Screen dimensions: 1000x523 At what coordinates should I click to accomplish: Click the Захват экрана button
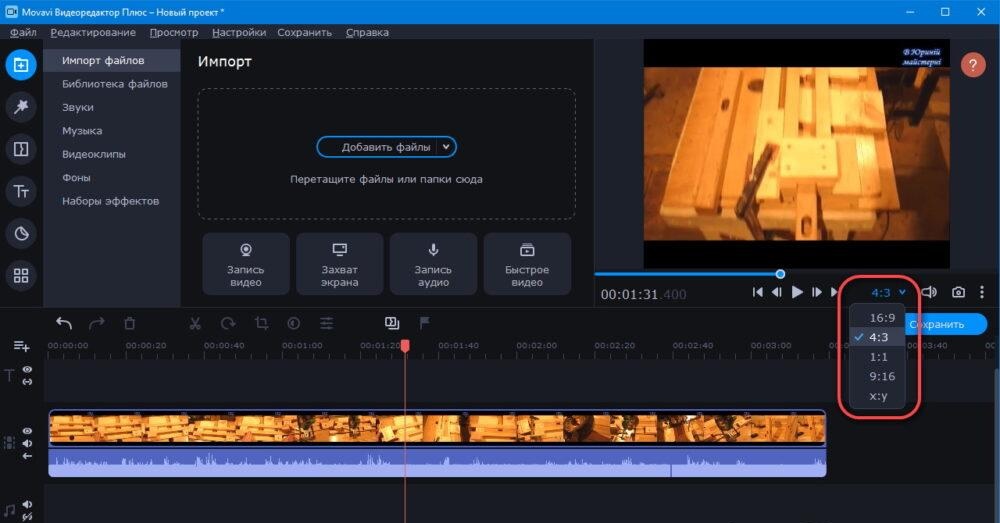coord(339,264)
